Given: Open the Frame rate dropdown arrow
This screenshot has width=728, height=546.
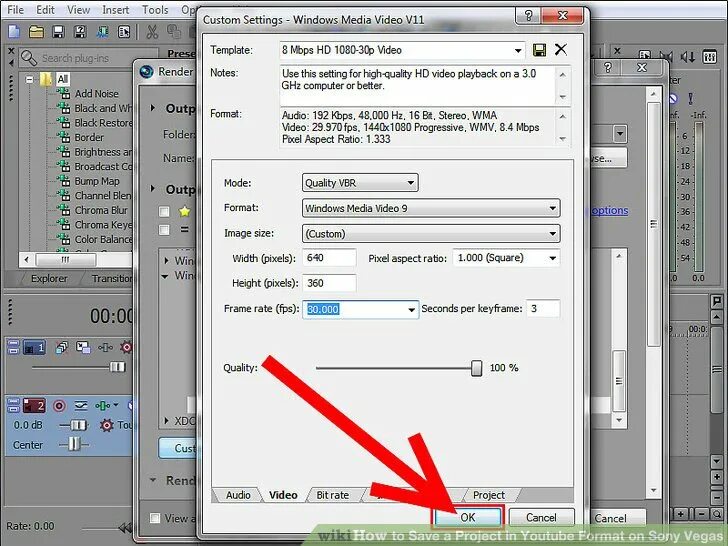Looking at the screenshot, I should (411, 309).
